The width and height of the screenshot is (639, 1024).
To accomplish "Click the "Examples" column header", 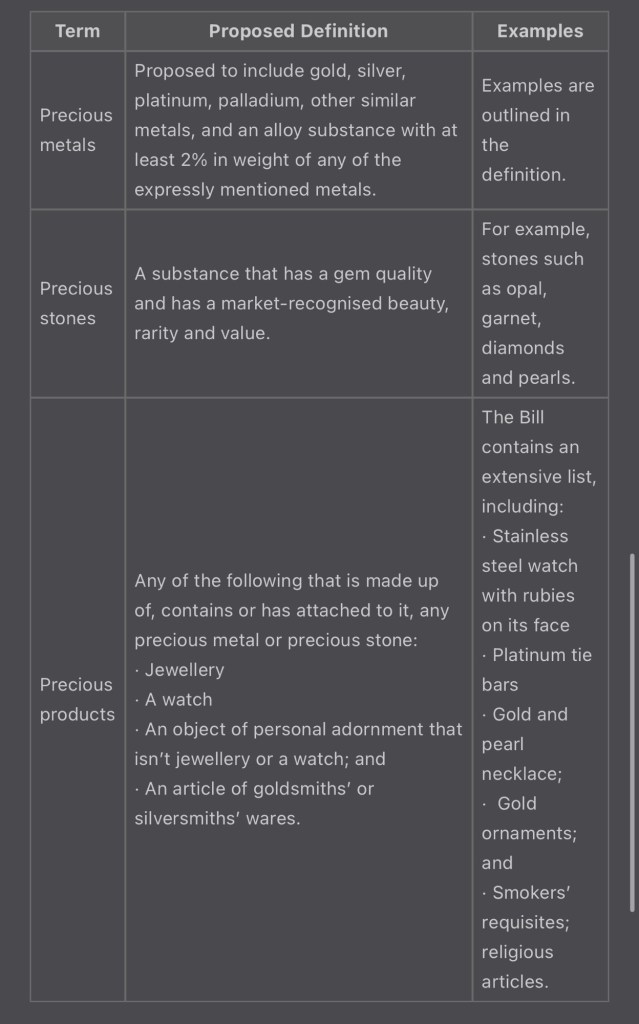I will coord(540,31).
